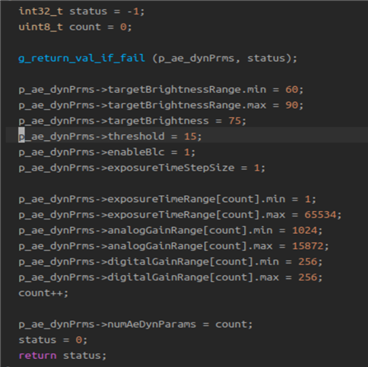
Task: Place cursor on int32_t status line
Action: pyautogui.click(x=82, y=11)
